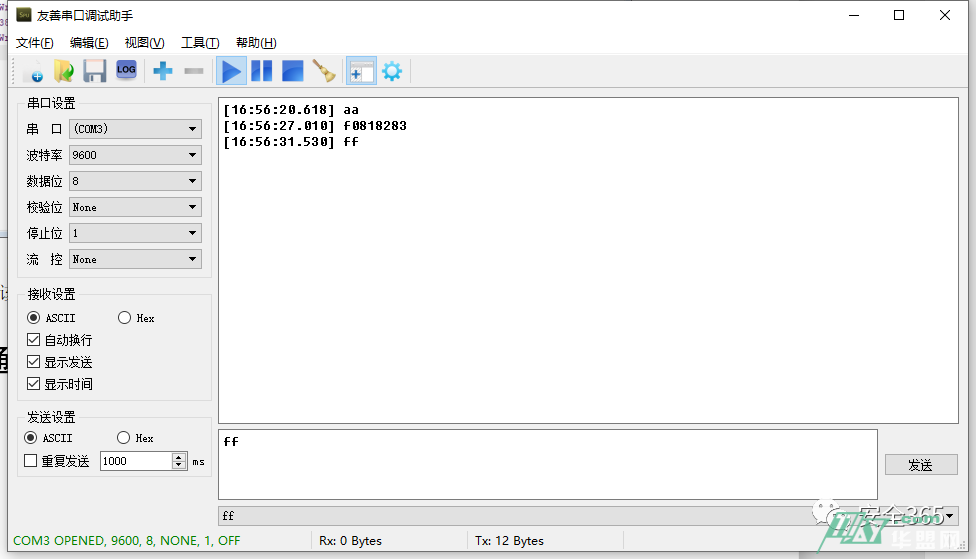Click the blue plus icon
The image size is (976, 559).
click(162, 71)
